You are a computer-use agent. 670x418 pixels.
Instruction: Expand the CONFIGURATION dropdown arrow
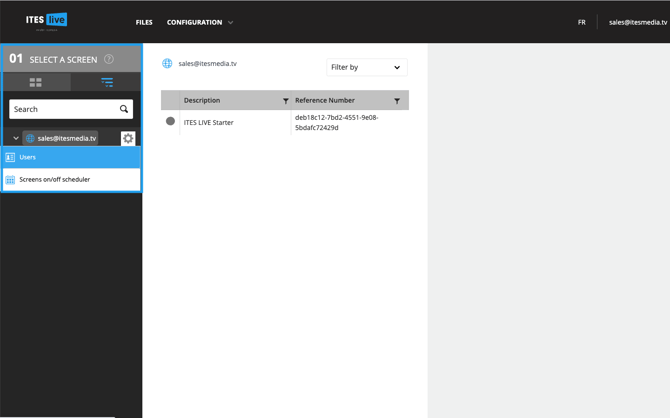point(231,22)
